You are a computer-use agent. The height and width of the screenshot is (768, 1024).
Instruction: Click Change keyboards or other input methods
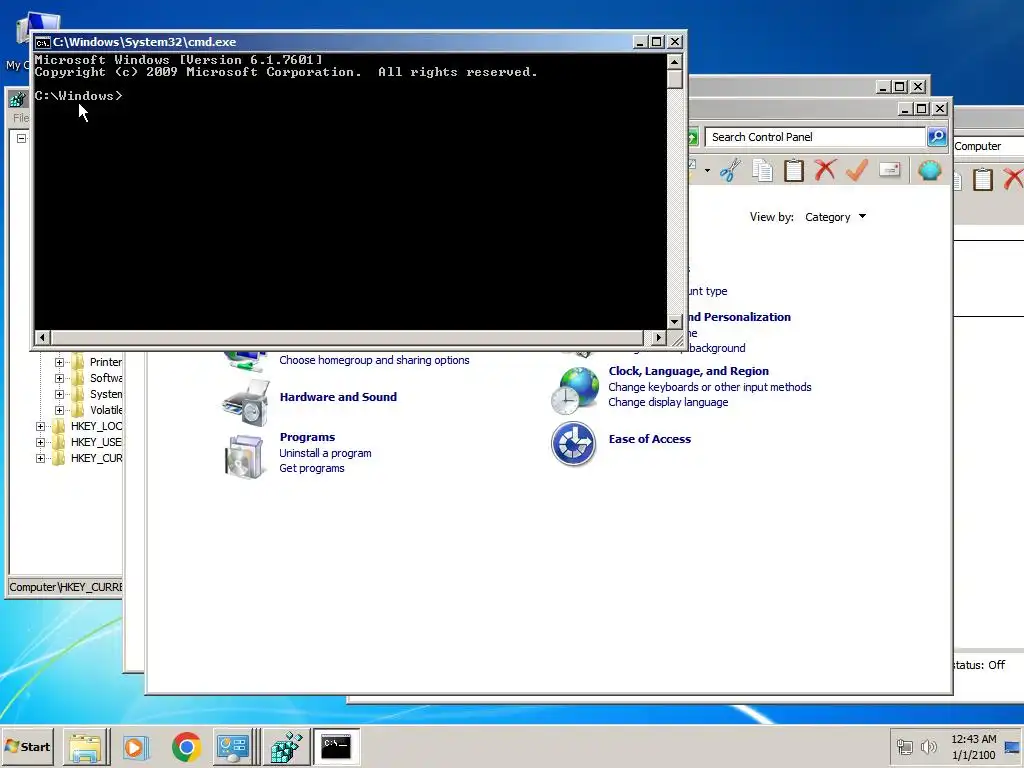[710, 387]
